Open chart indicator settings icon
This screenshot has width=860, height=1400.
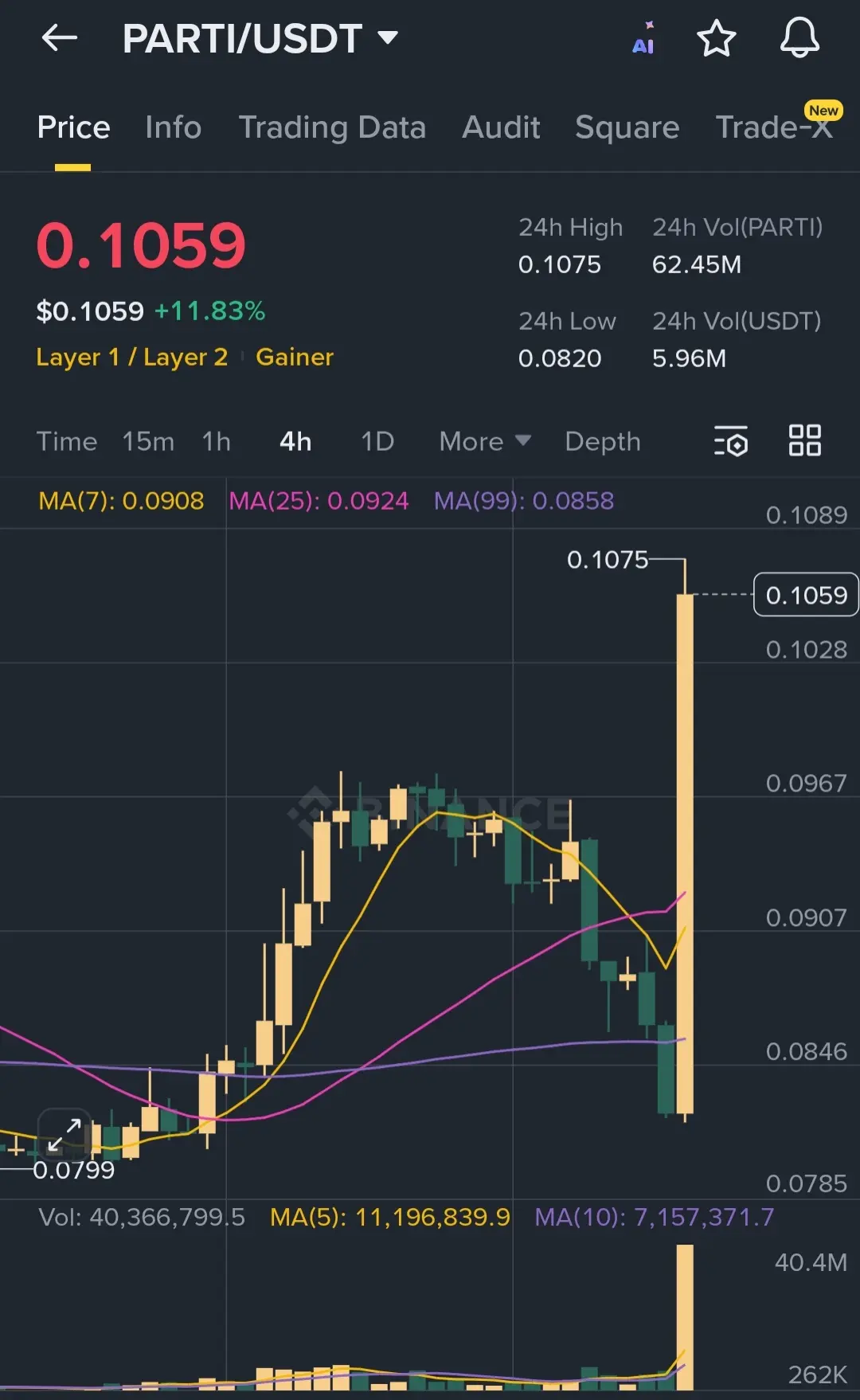click(x=731, y=440)
